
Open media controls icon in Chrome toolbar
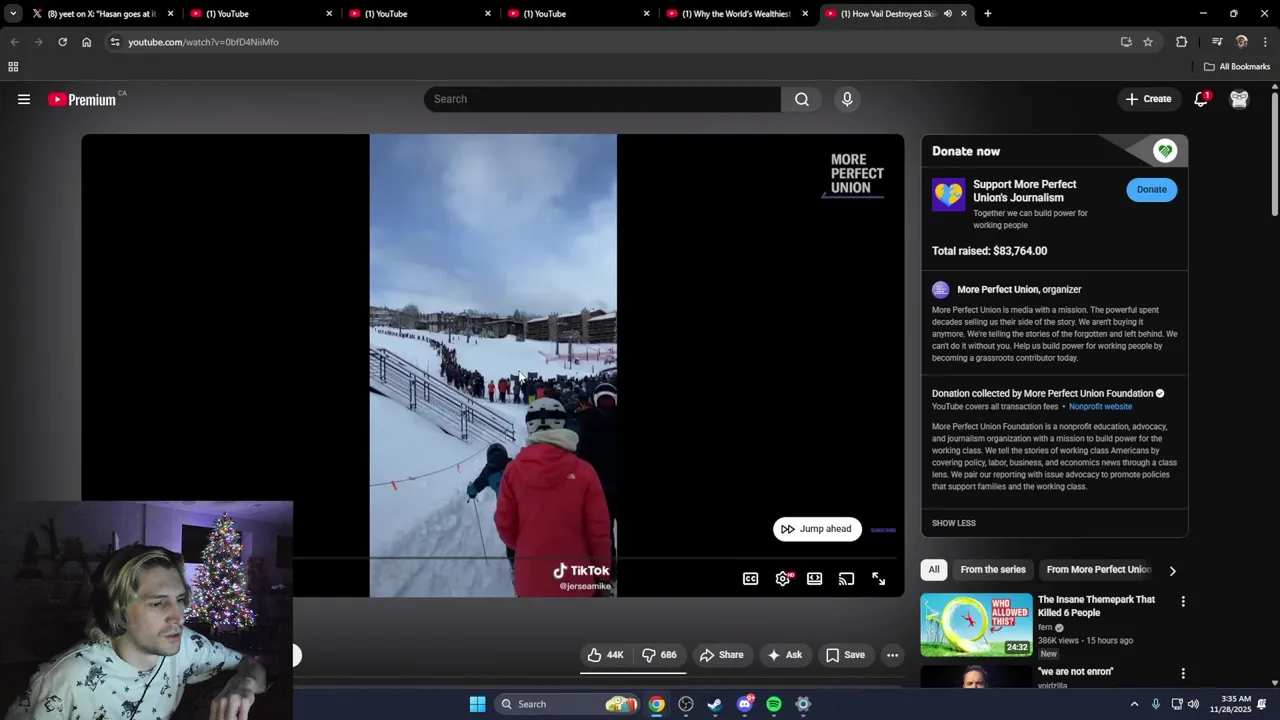point(1217,42)
